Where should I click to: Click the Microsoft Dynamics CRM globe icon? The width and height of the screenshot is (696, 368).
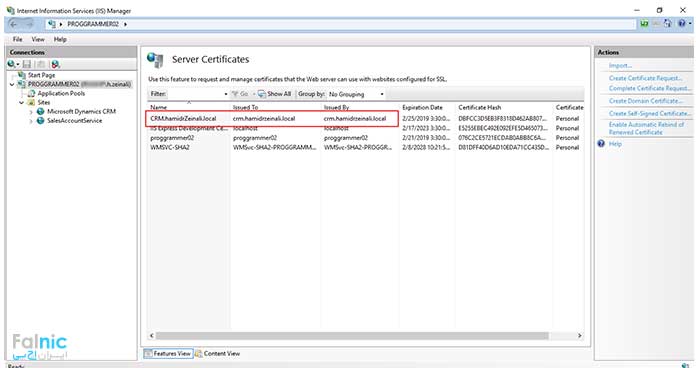tap(40, 111)
